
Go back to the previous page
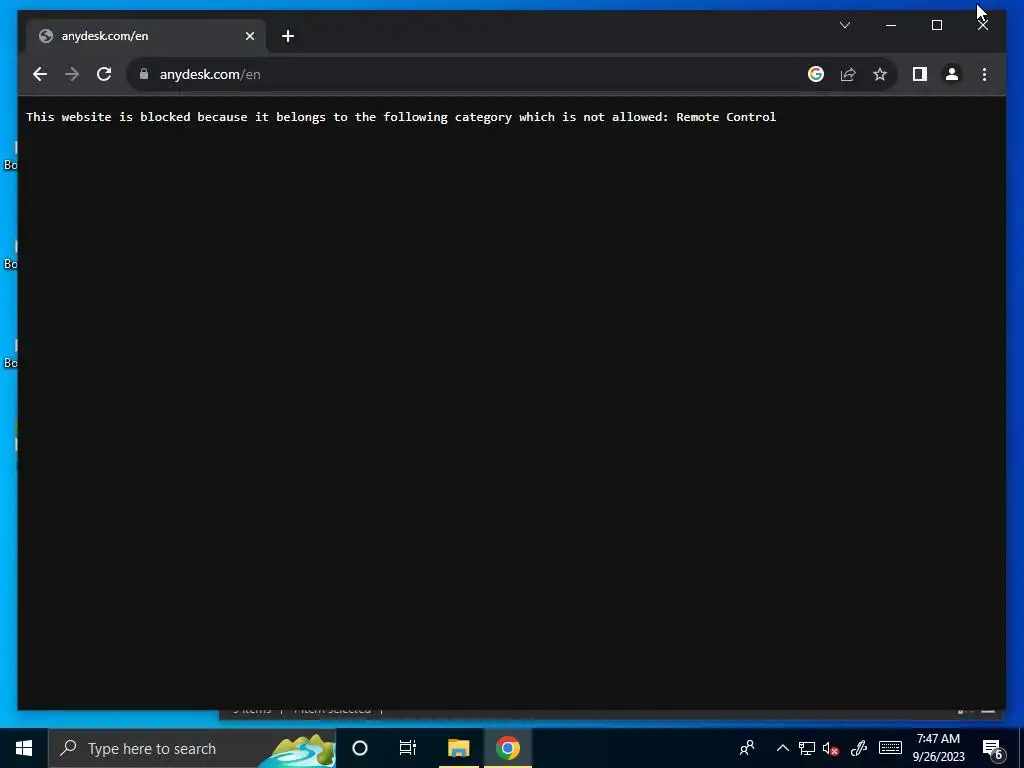pyautogui.click(x=40, y=74)
